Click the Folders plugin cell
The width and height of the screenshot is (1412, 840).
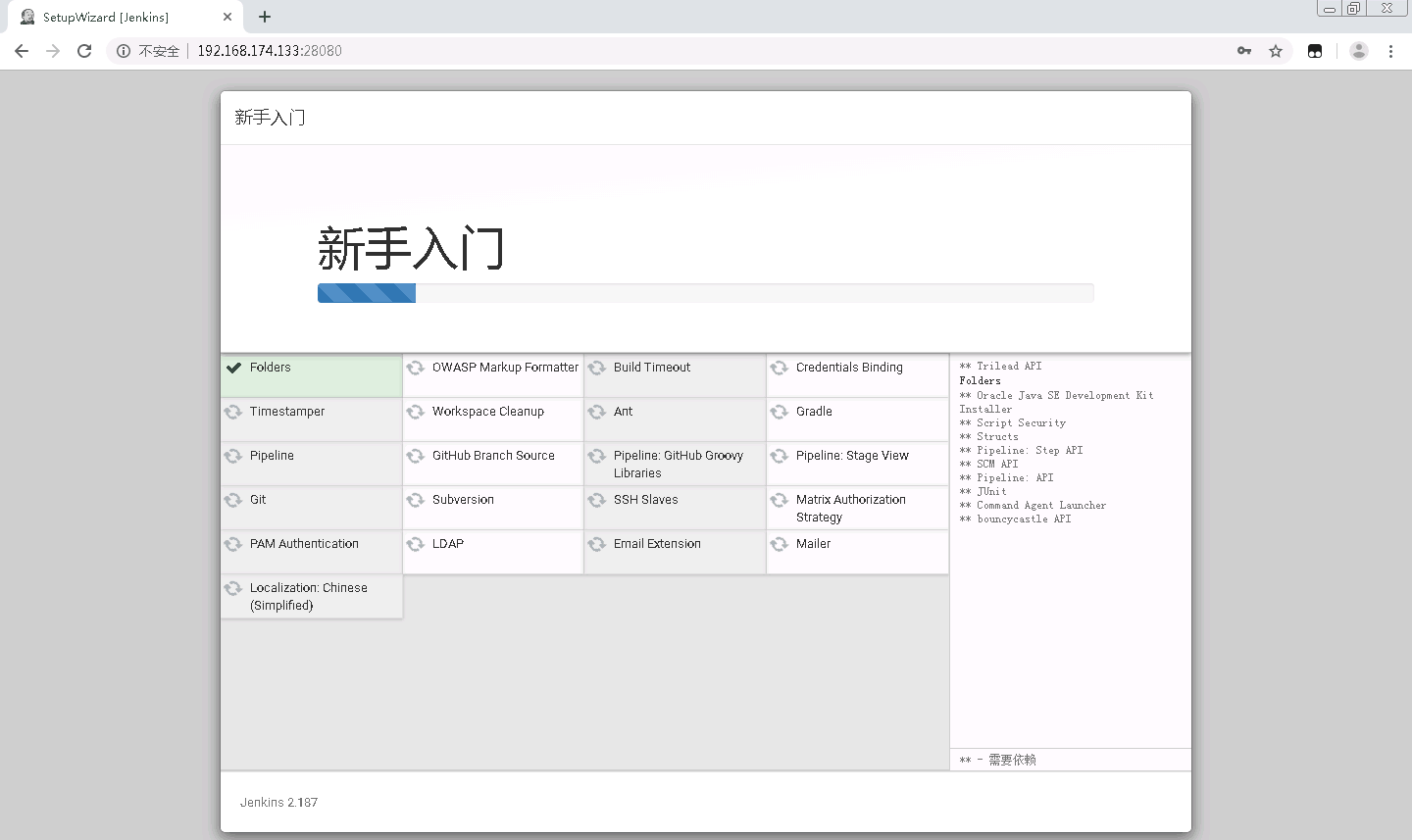click(312, 375)
